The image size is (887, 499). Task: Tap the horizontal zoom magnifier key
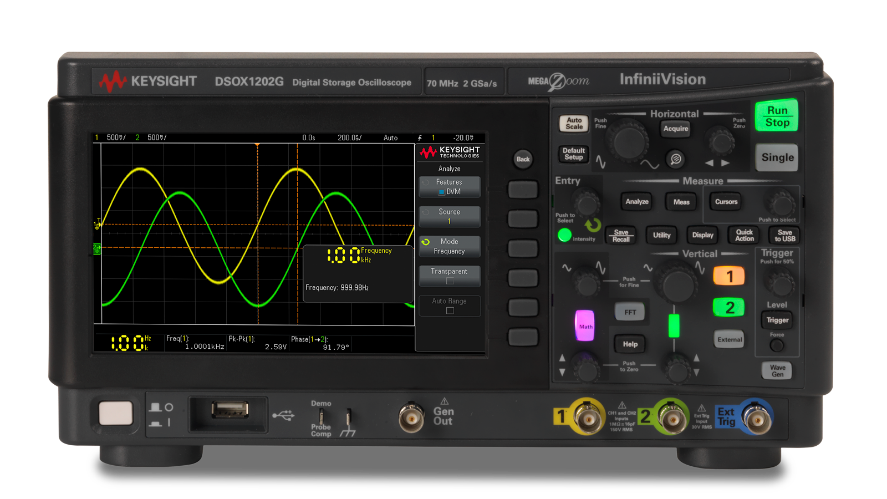(x=675, y=159)
